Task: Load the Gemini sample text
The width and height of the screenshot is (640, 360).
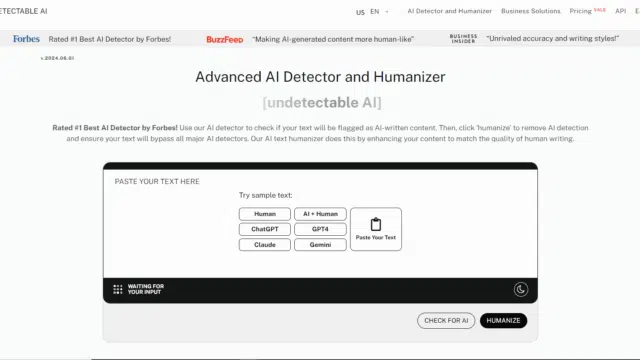Action: coord(320,244)
